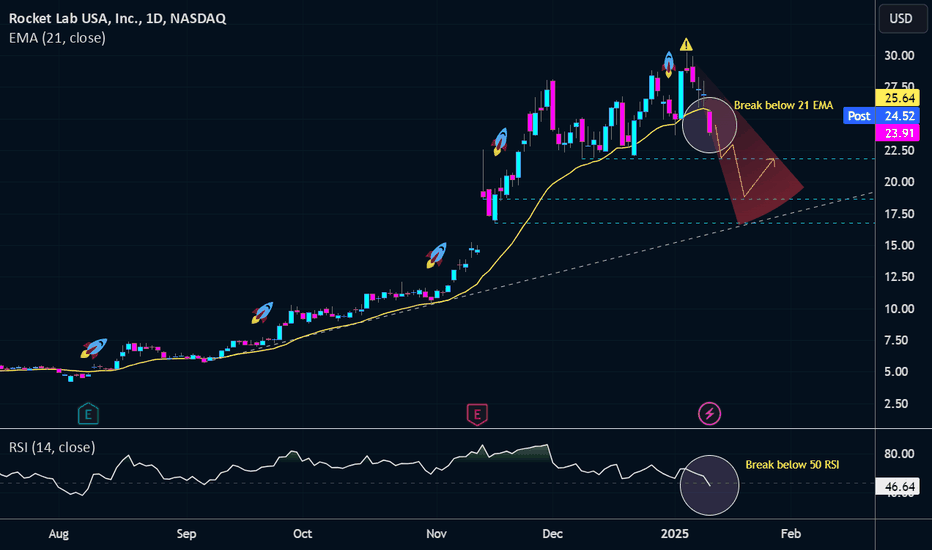
Task: Click the Rocket Lab USA, Inc. symbol title
Action: [x=117, y=18]
